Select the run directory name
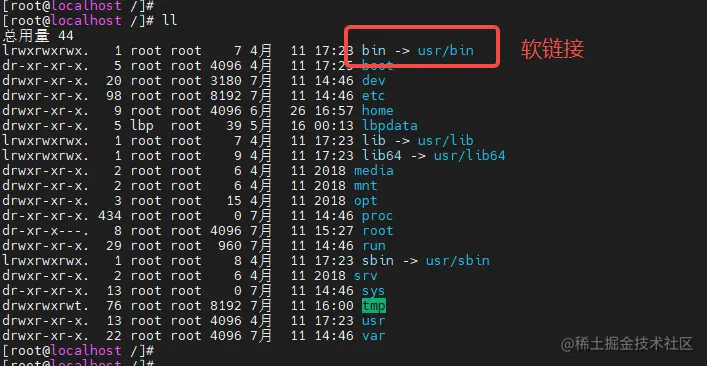Image resolution: width=707 pixels, height=366 pixels. pyautogui.click(x=374, y=246)
